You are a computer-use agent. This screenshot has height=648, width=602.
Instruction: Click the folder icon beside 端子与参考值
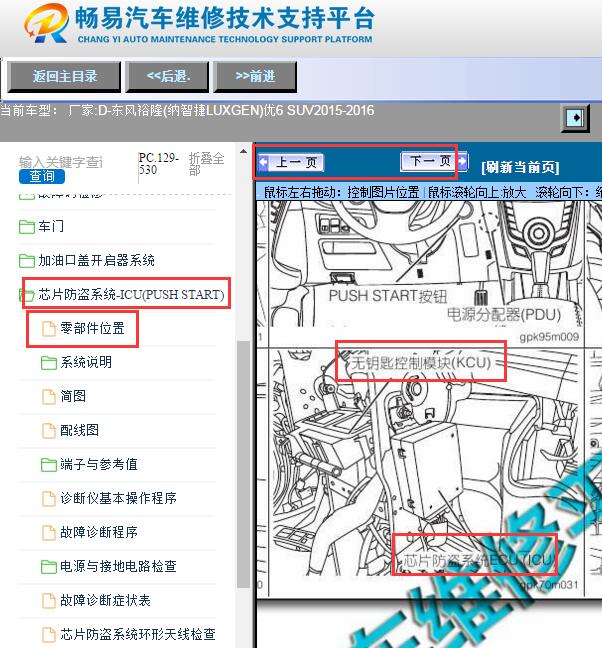click(x=49, y=465)
